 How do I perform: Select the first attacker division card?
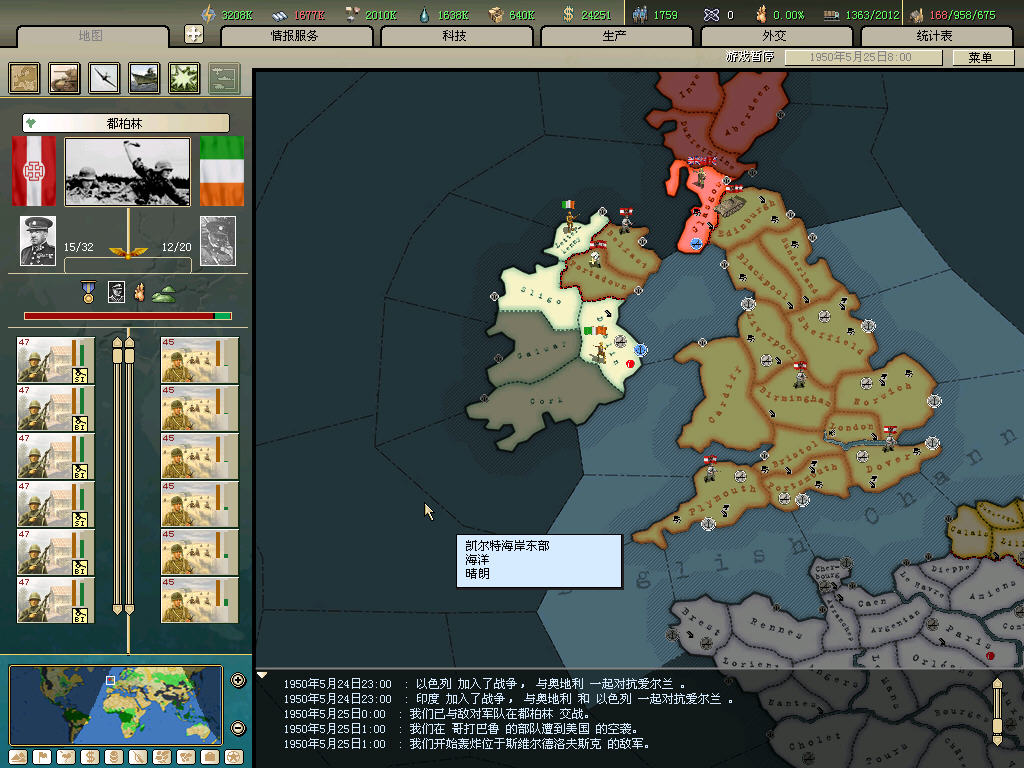[56, 360]
